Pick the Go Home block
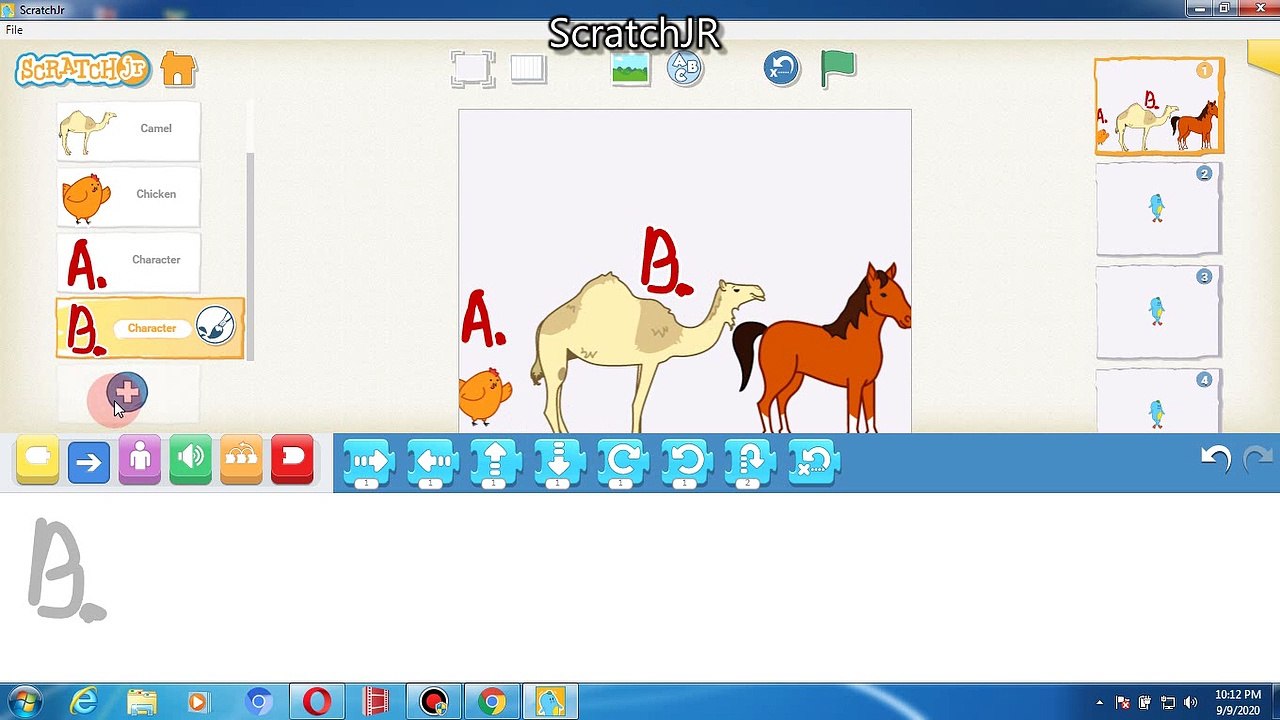The width and height of the screenshot is (1280, 720). (814, 463)
